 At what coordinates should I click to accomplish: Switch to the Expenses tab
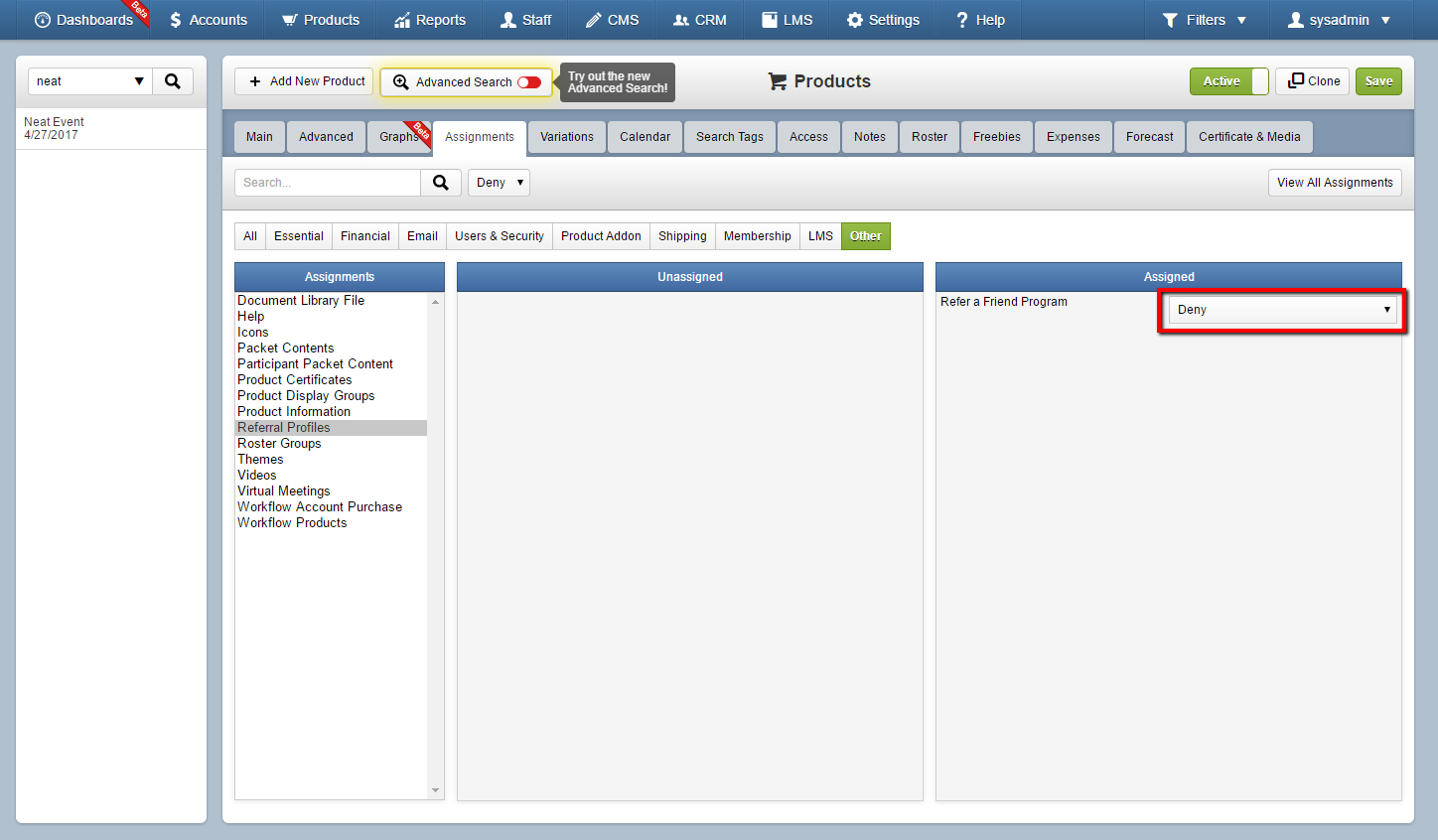[x=1074, y=137]
